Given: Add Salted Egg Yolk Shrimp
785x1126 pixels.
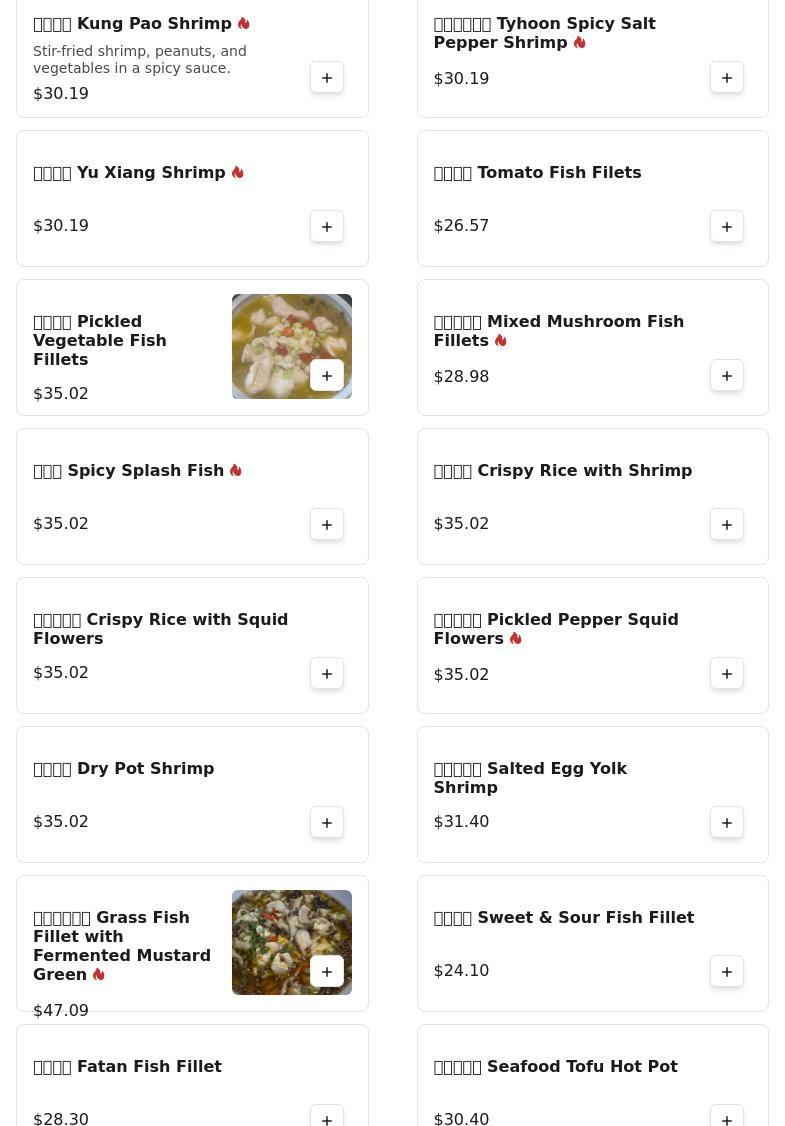Looking at the screenshot, I should [x=727, y=823].
